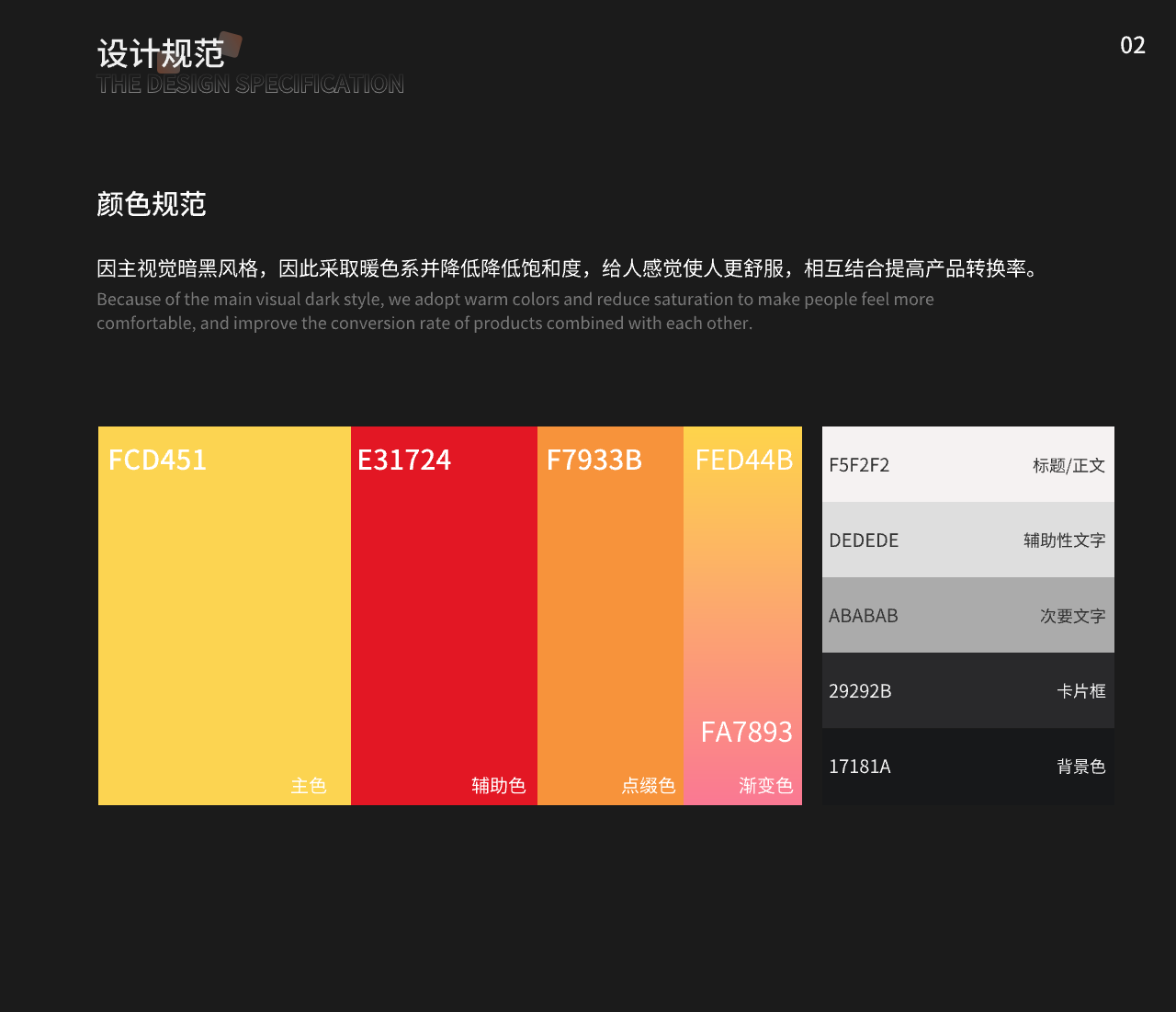Click the 背景色 label

[x=1081, y=767]
